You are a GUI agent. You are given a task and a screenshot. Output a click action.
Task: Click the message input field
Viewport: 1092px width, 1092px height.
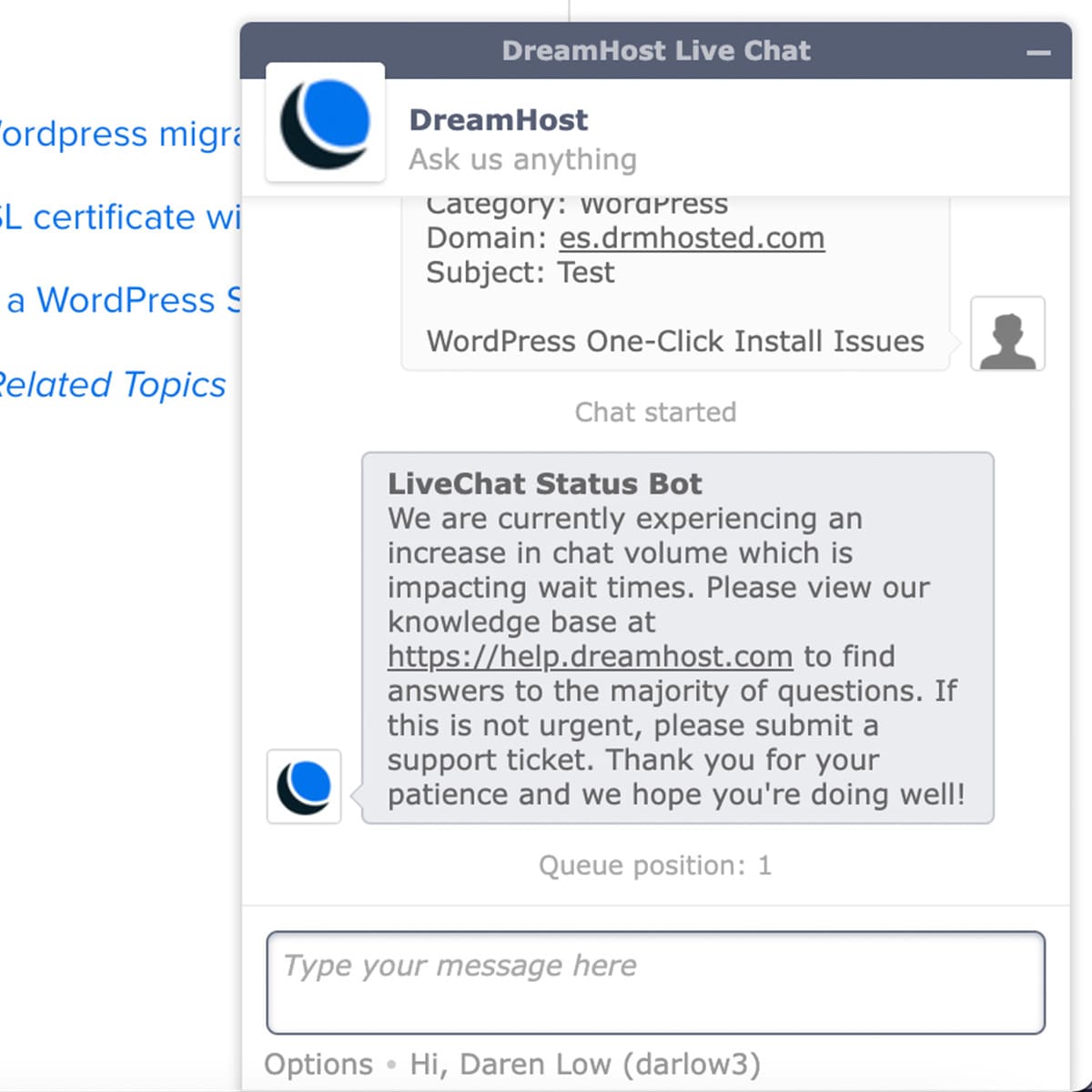pos(655,983)
